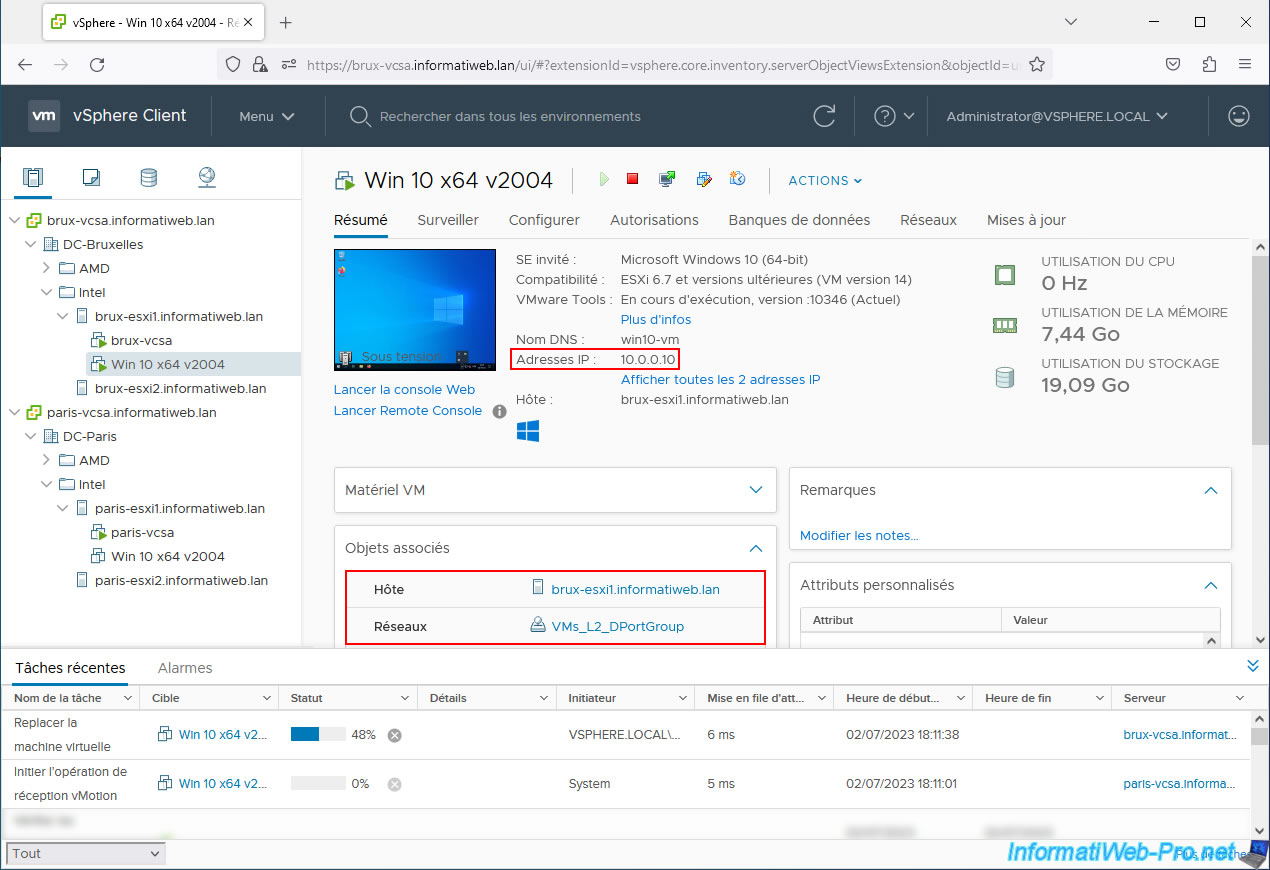This screenshot has width=1270, height=870.
Task: Open the Configurer tab
Action: click(544, 220)
